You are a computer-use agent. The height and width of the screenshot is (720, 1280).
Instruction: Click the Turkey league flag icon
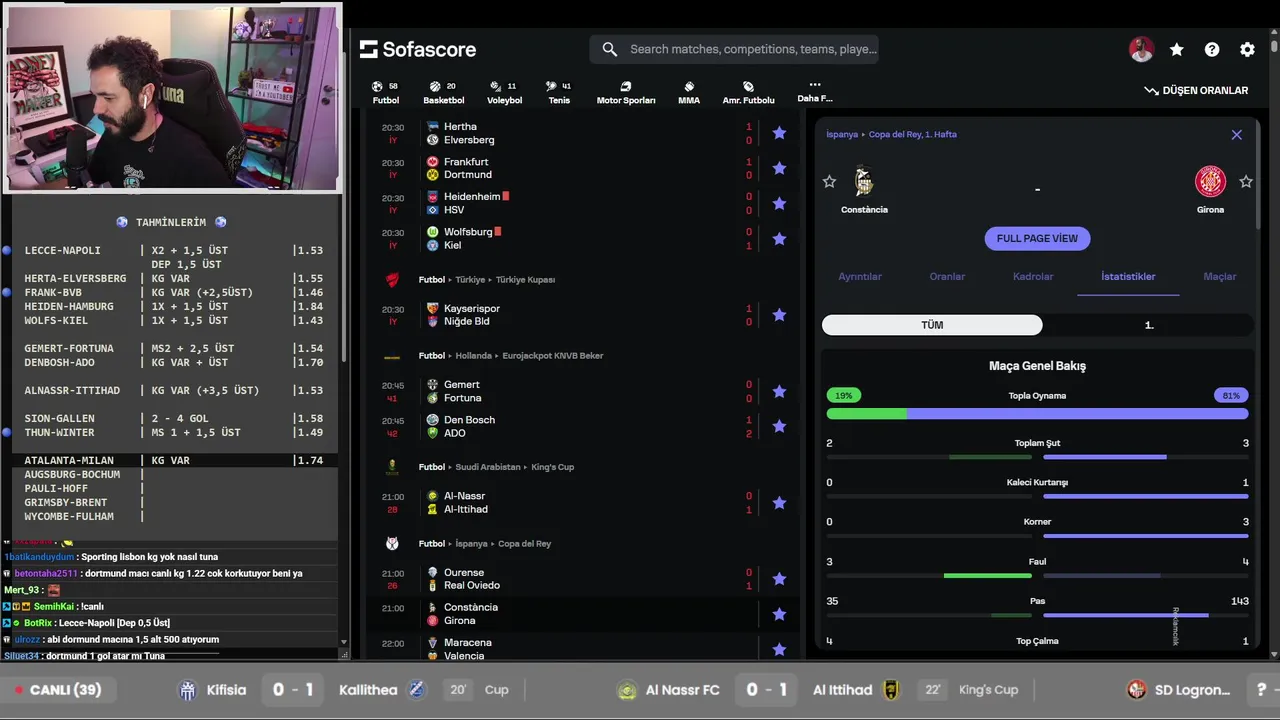(x=392, y=280)
